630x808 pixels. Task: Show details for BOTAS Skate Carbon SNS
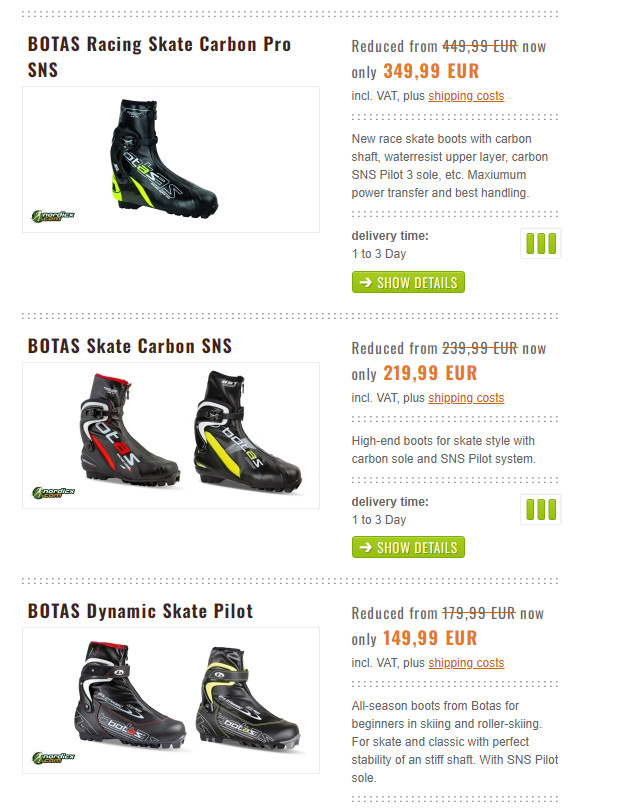pyautogui.click(x=408, y=547)
